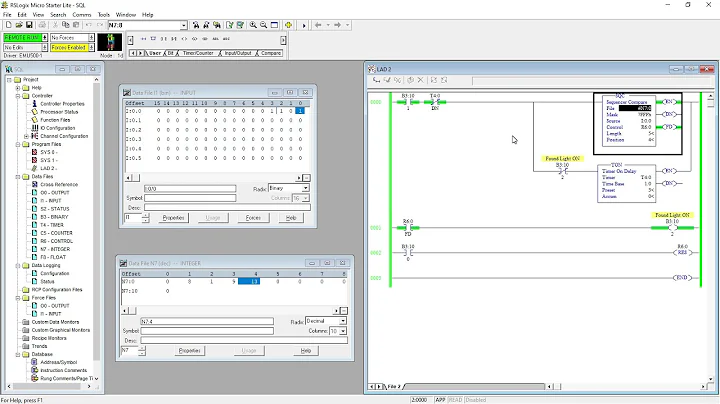Open Cross Reference under Data Files
The height and width of the screenshot is (404, 720).
pos(59,185)
